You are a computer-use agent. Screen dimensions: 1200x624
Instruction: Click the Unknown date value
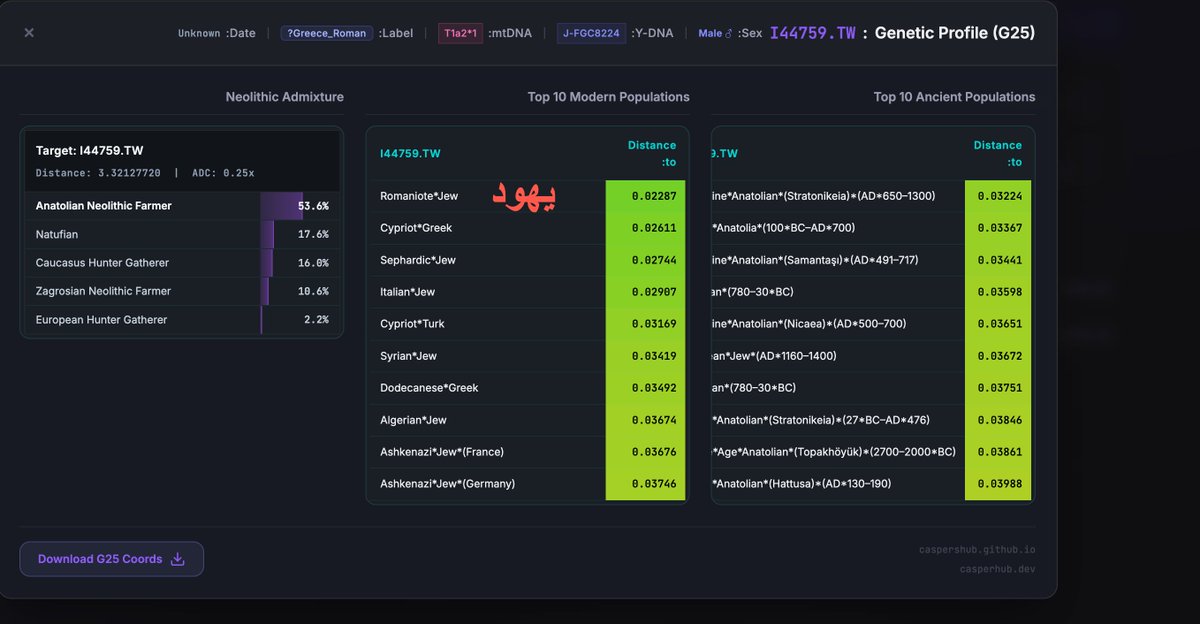click(199, 33)
